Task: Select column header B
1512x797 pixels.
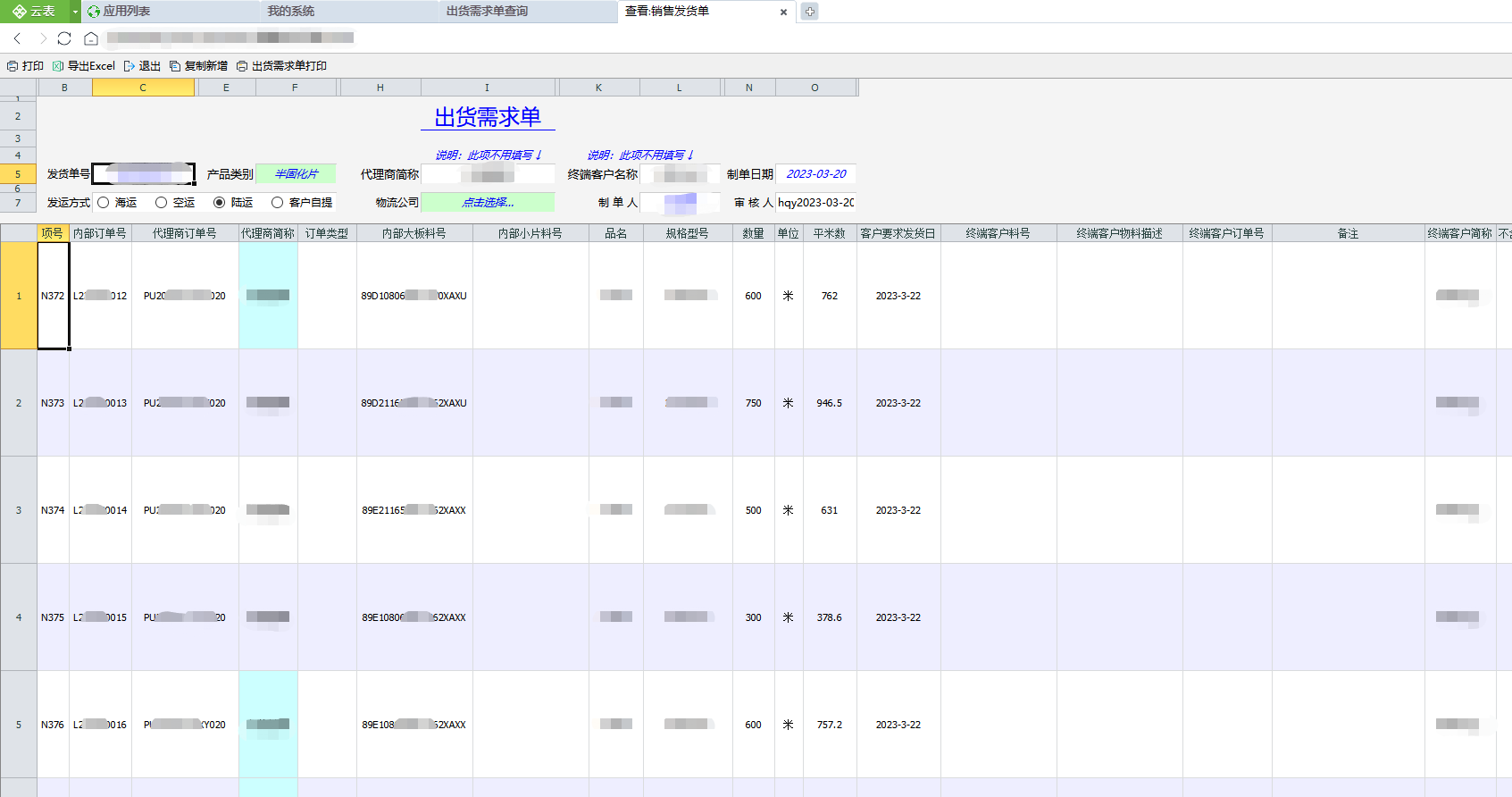Action: pyautogui.click(x=64, y=88)
